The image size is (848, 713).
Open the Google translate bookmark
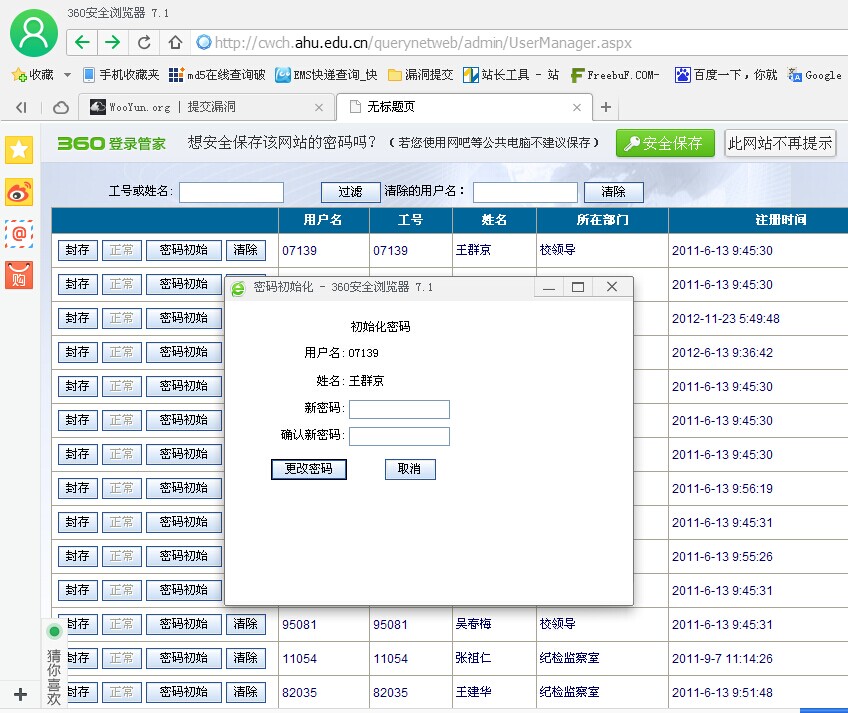coord(815,75)
